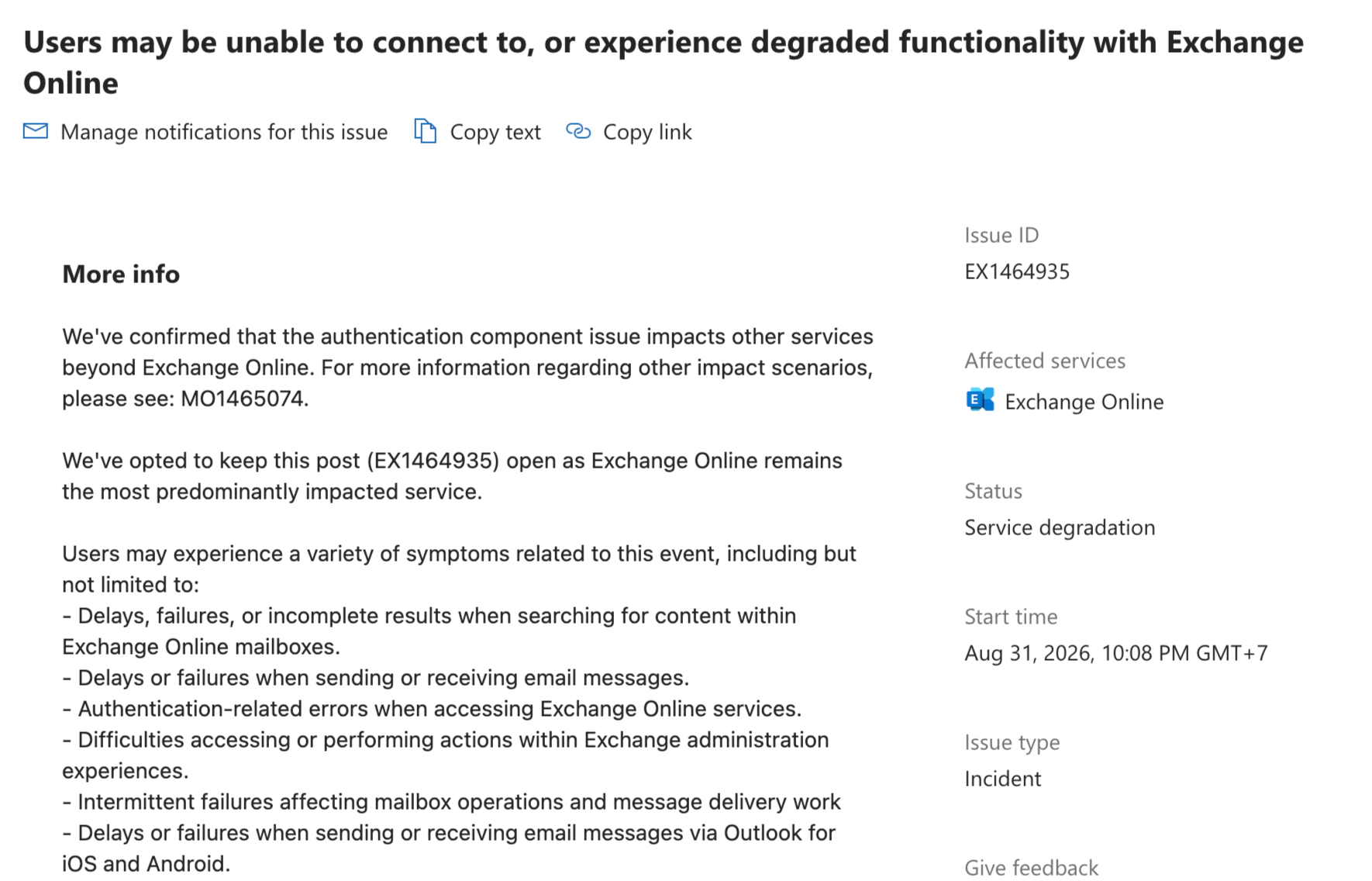
Task: Click the Give feedback label
Action: pyautogui.click(x=1031, y=868)
